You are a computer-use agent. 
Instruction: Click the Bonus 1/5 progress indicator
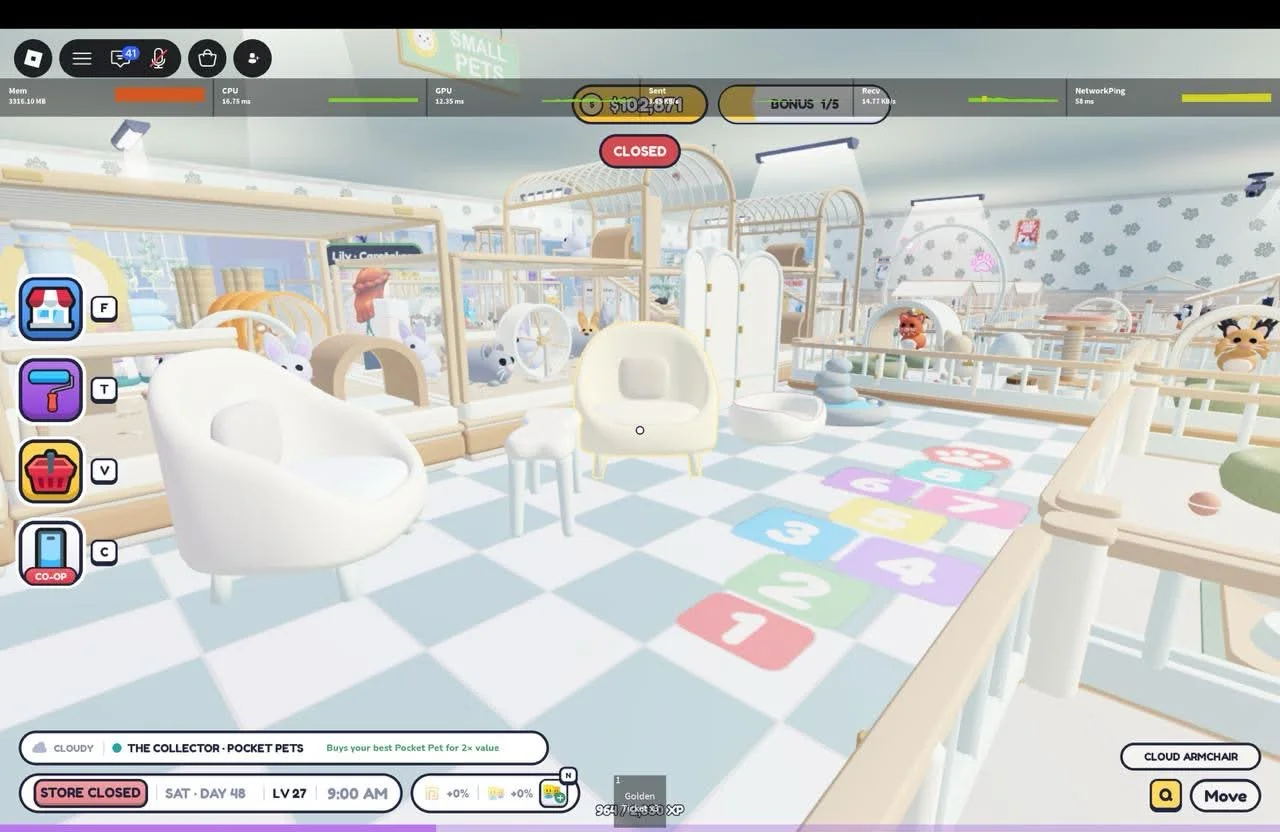tap(804, 104)
